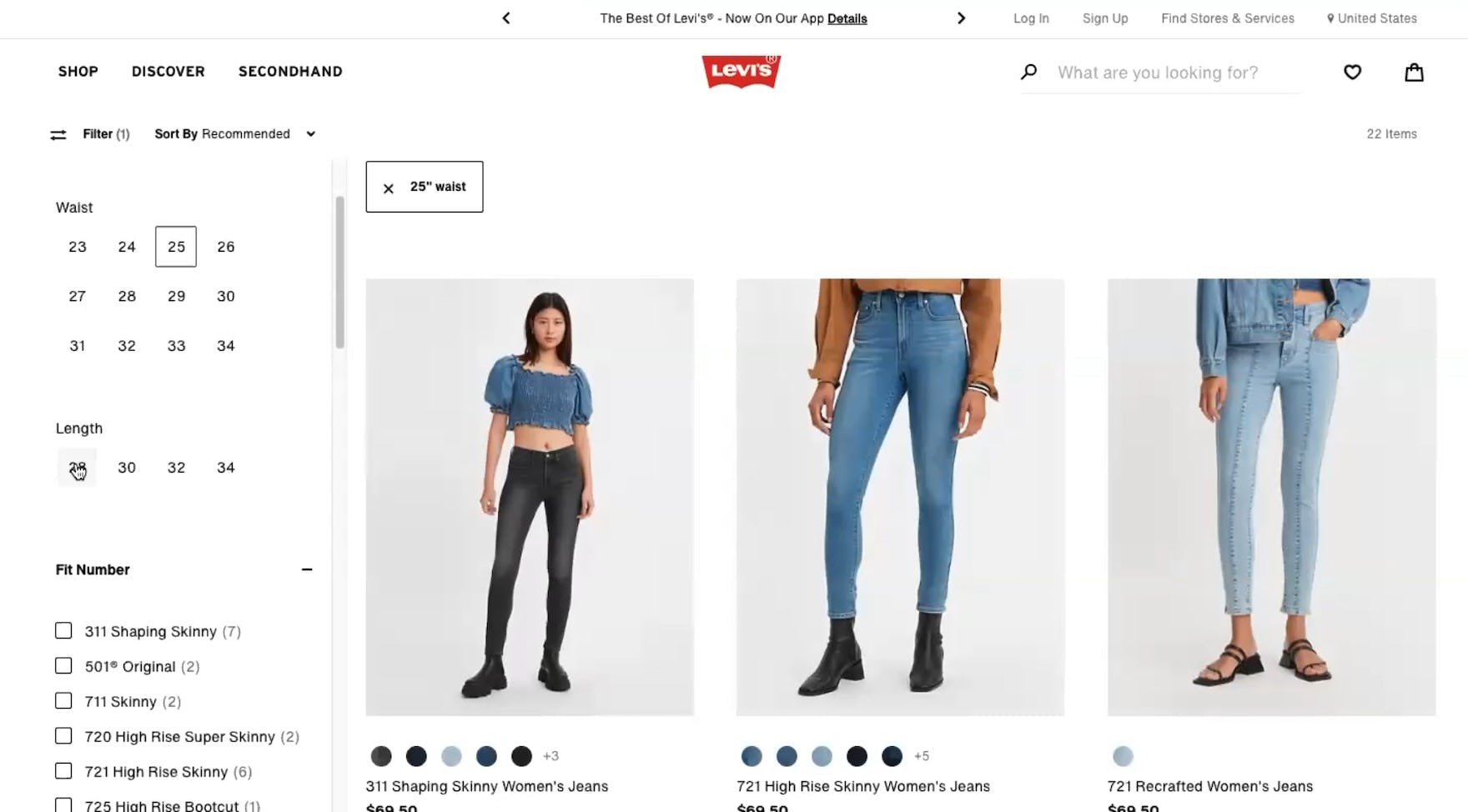Check the 501 Original filter
1468x812 pixels.
pyautogui.click(x=63, y=666)
